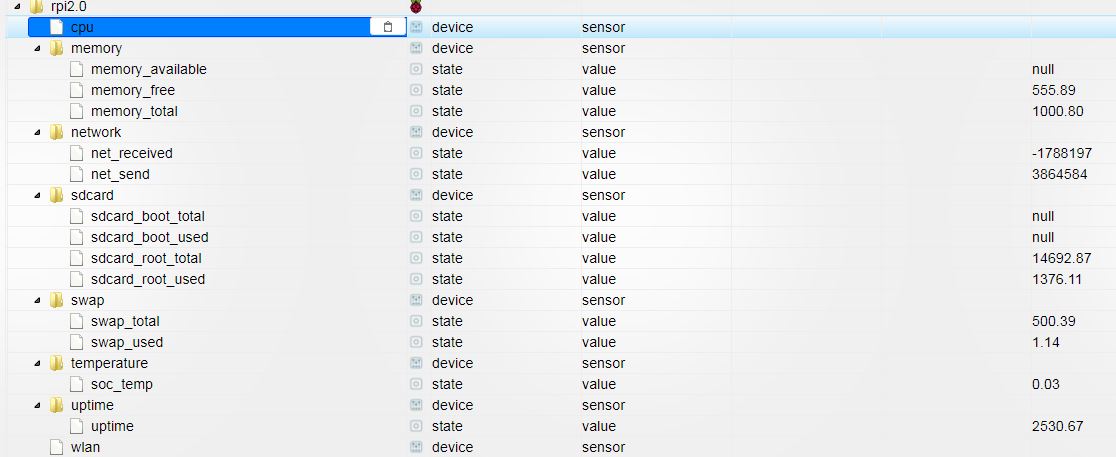
Task: Click the value 0.03
Action: coord(1046,384)
